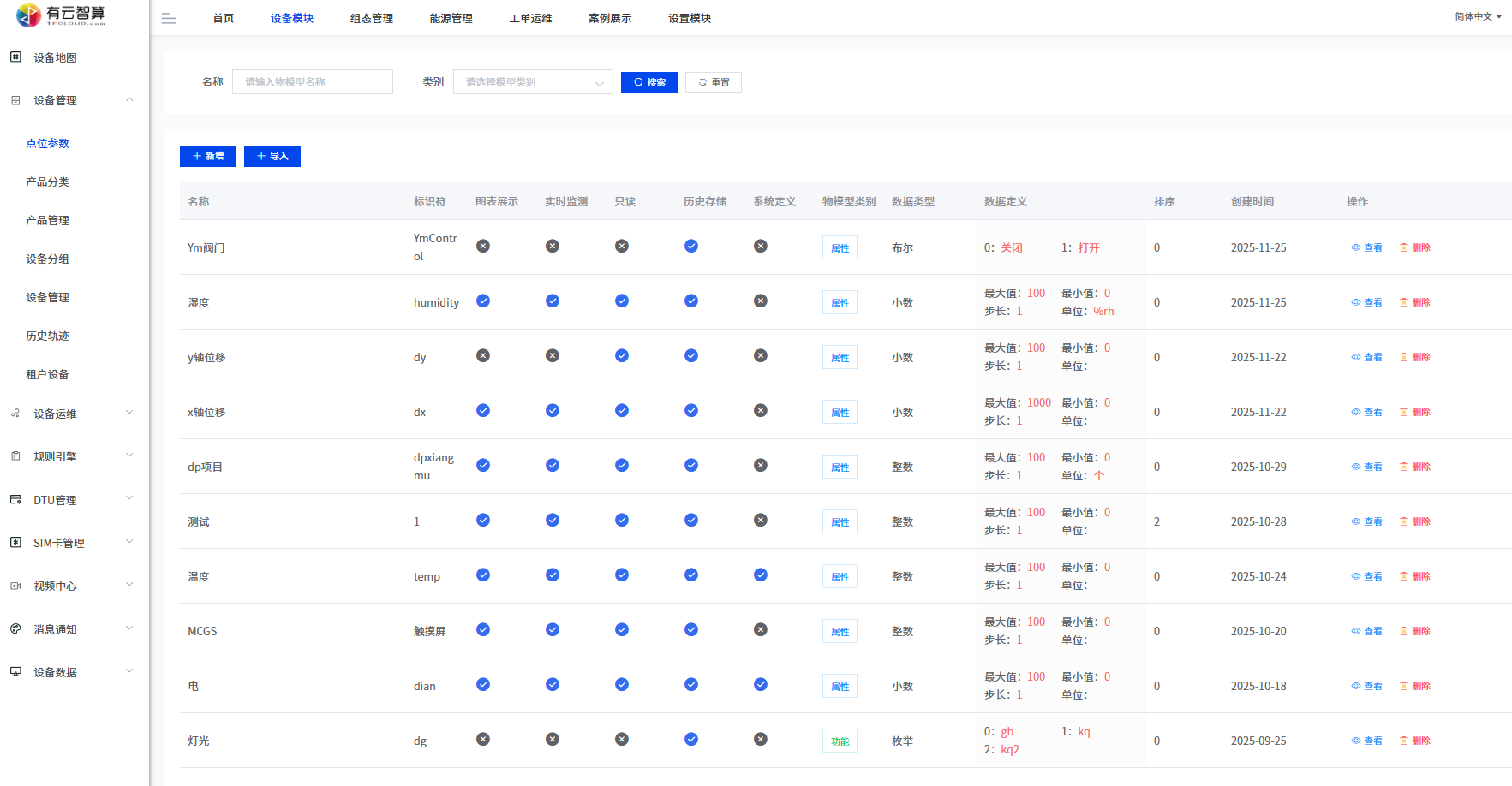1512x786 pixels.
Task: Click the 消息通知 icon in sidebar
Action: click(x=15, y=629)
